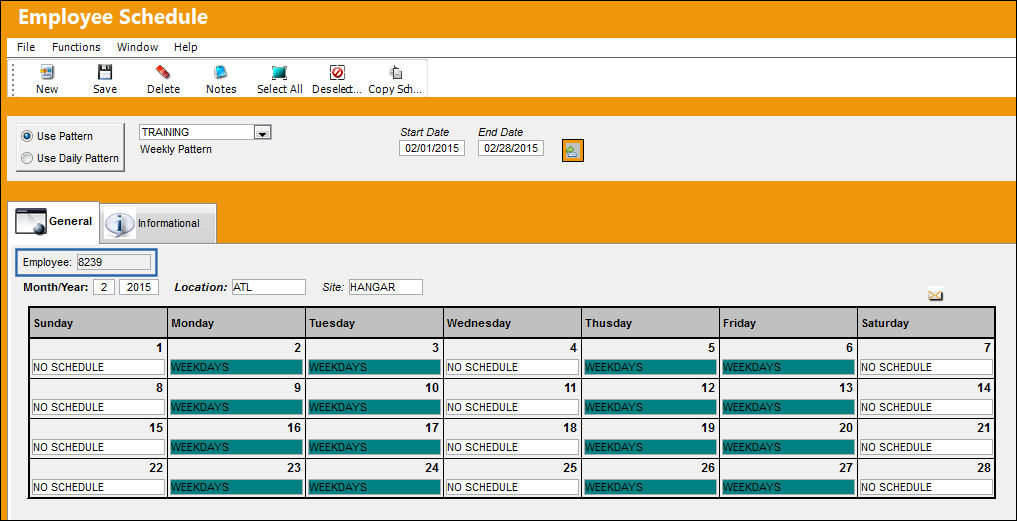Open the File menu
Viewport: 1017px width, 521px height.
pyautogui.click(x=26, y=47)
